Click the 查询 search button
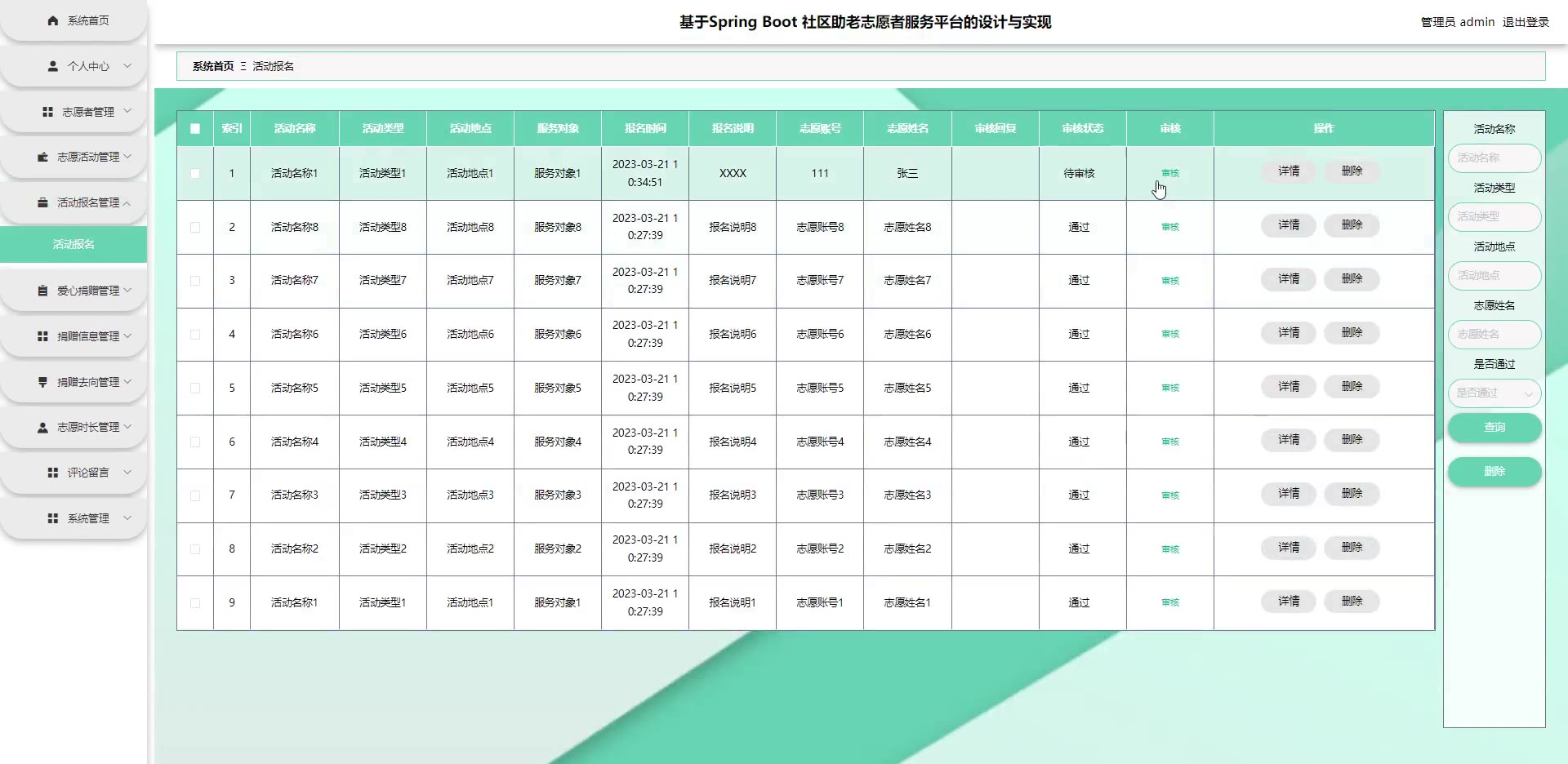Viewport: 1568px width, 764px height. tap(1494, 427)
